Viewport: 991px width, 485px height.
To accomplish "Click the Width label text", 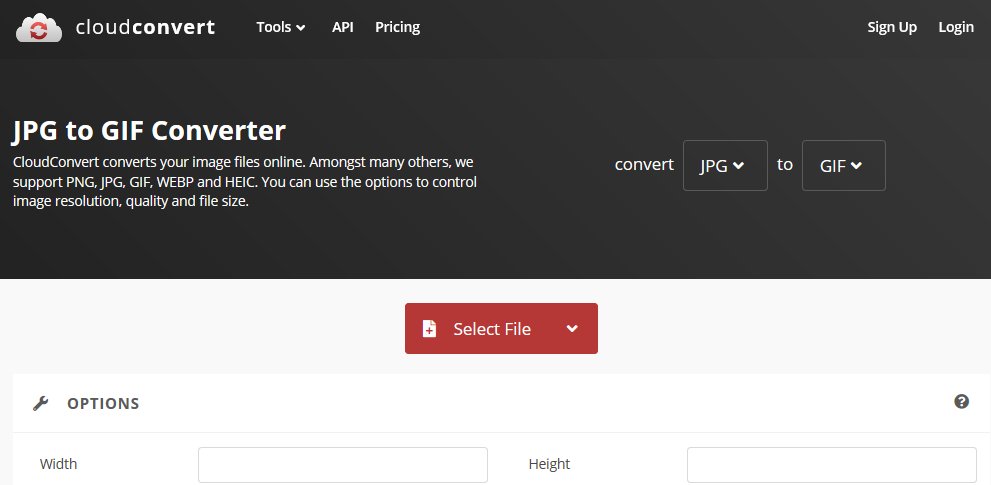I will (x=58, y=464).
